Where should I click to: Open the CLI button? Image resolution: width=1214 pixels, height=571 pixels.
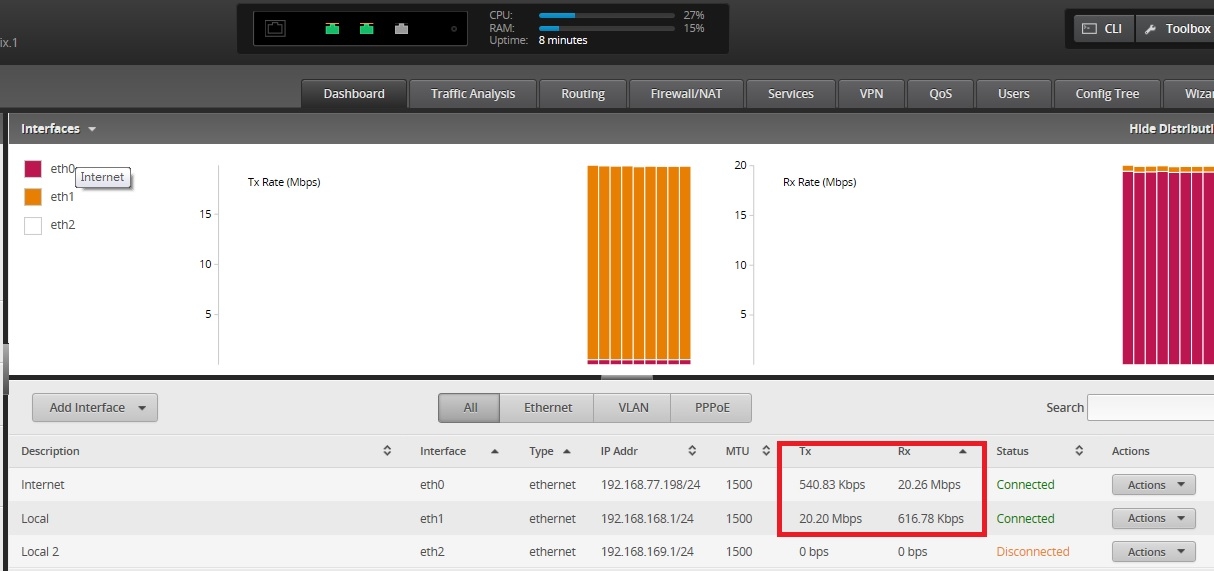click(1104, 29)
